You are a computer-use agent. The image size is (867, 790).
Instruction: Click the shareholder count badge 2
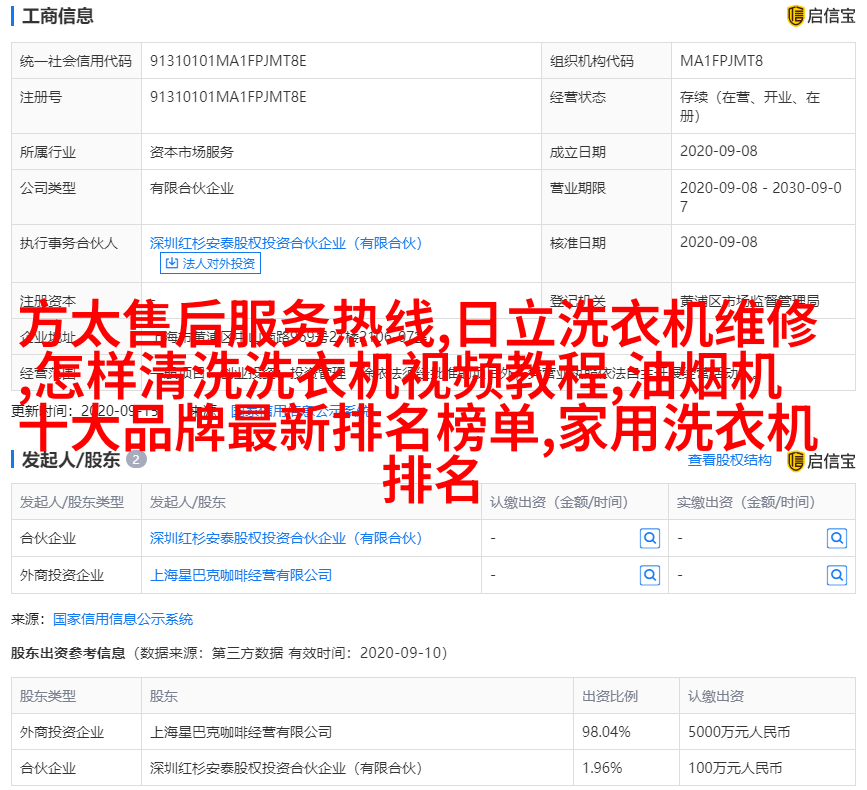pos(136,459)
